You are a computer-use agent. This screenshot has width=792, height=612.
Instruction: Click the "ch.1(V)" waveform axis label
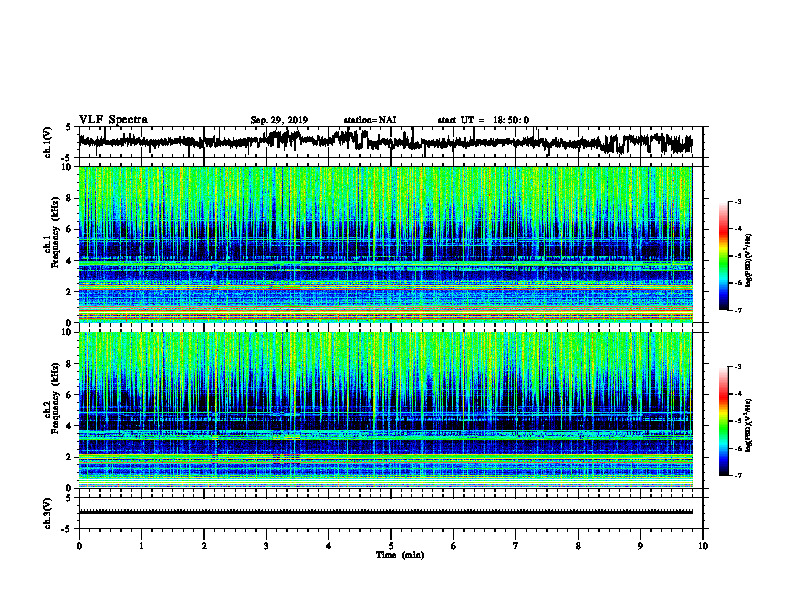[48, 142]
